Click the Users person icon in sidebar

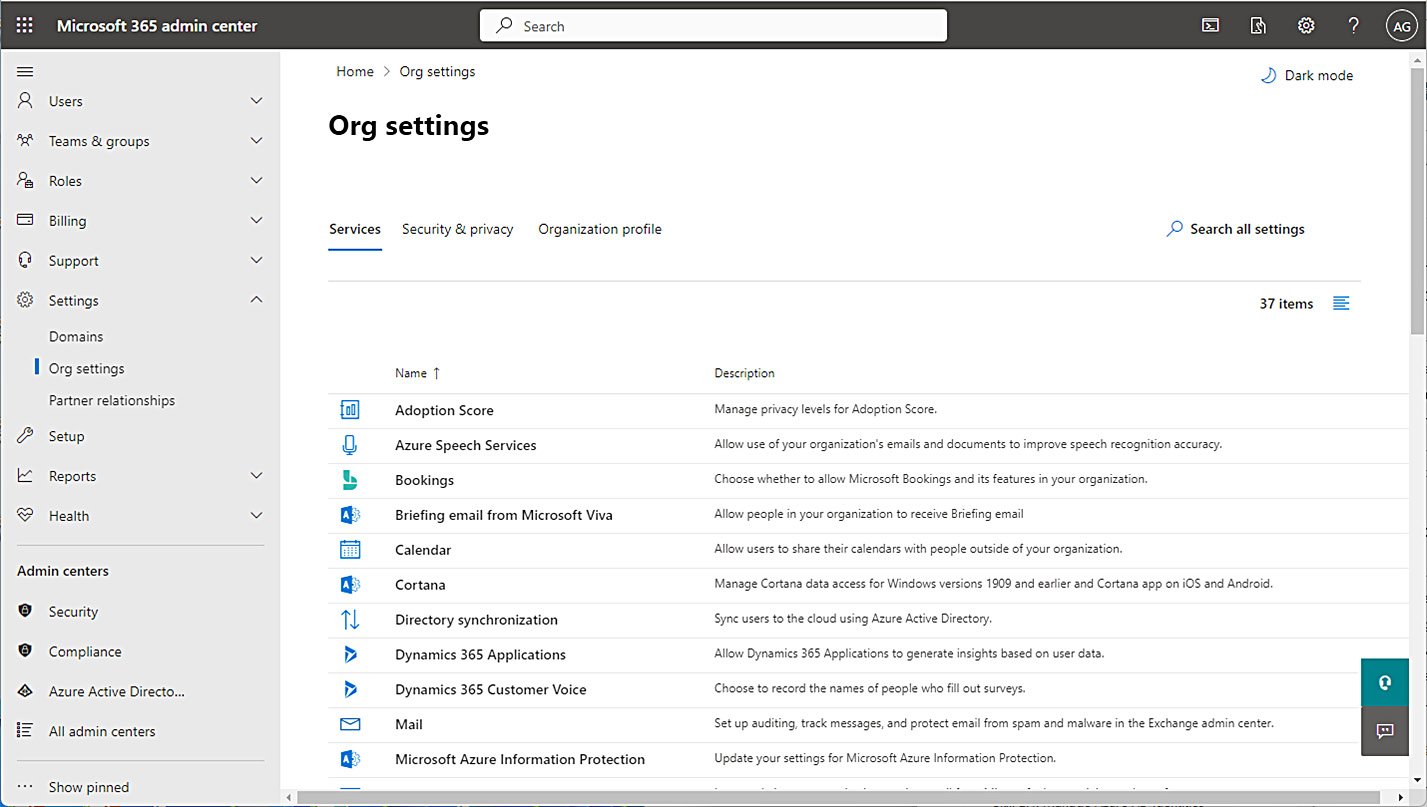point(26,101)
